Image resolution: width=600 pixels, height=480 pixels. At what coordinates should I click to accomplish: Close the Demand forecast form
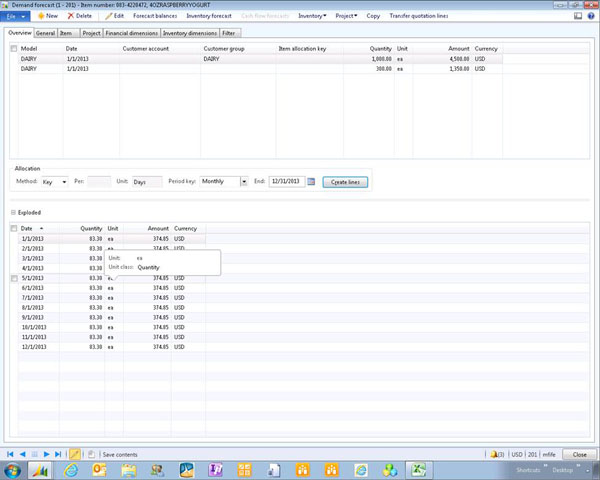point(579,454)
